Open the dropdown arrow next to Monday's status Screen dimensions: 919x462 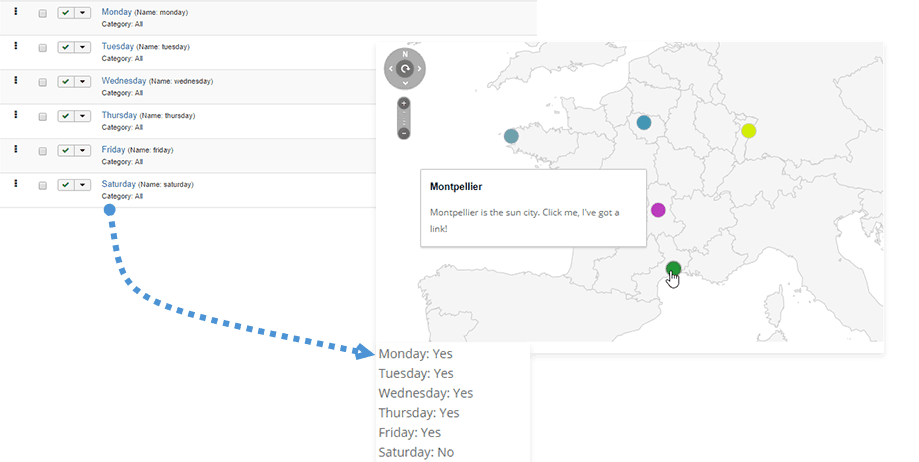pyautogui.click(x=83, y=13)
